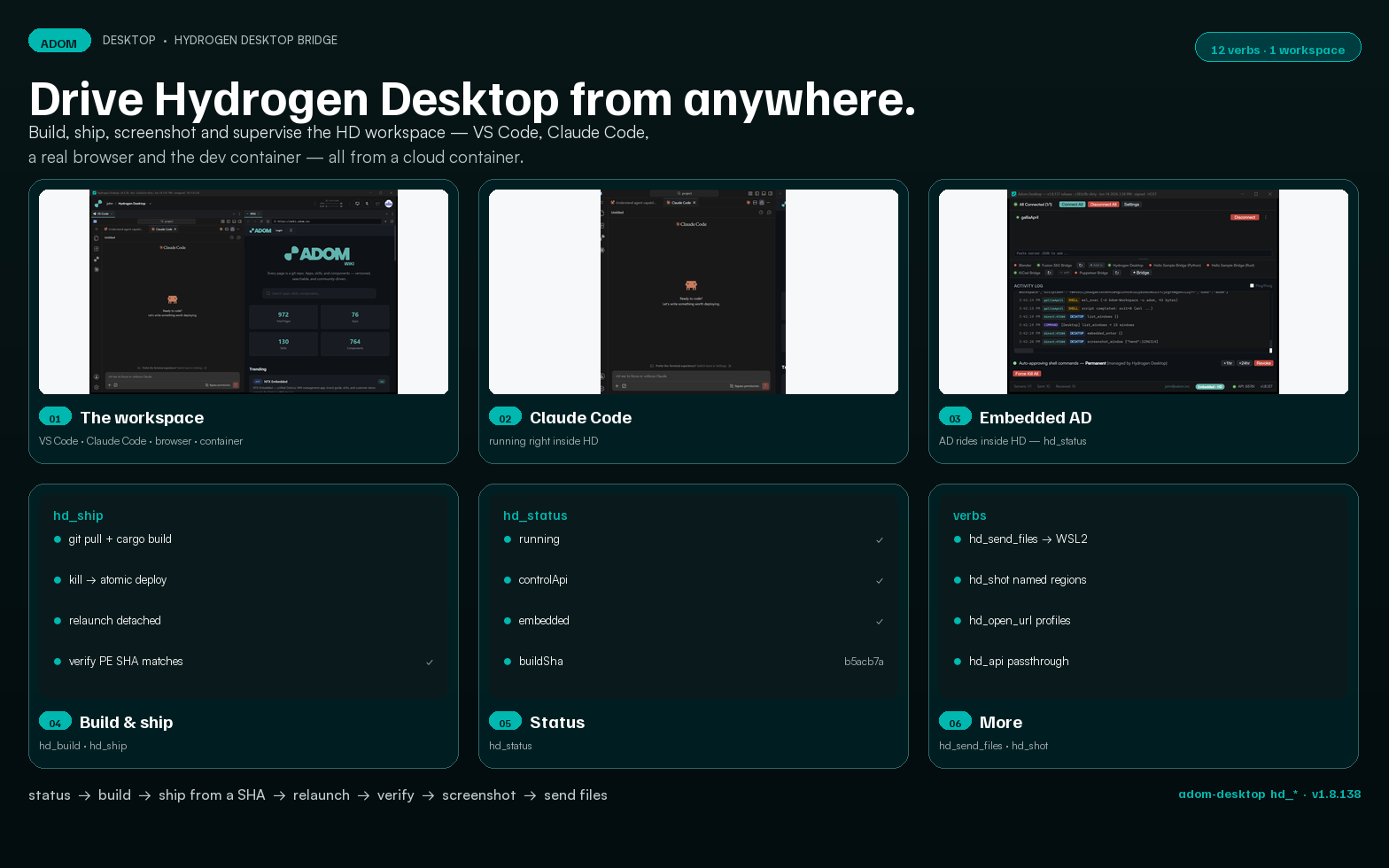
Task: Click the Build & ship card title
Action: coord(127,723)
